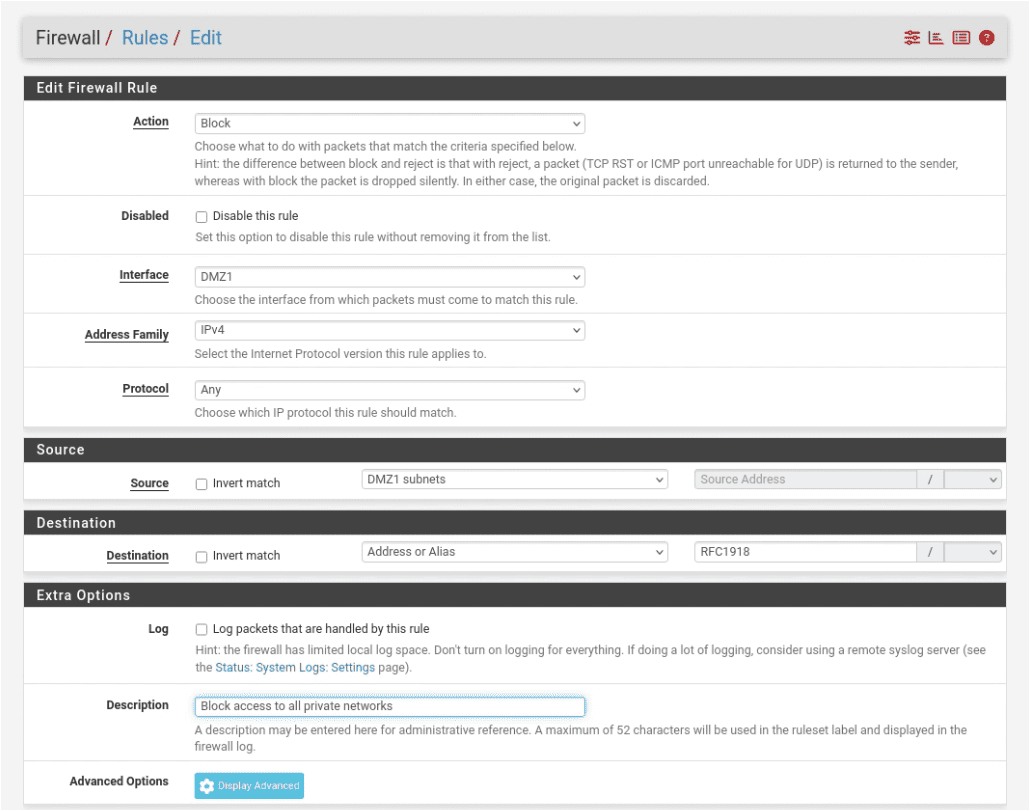Image resolution: width=1030 pixels, height=811 pixels.
Task: Enable Log packets handled by this rule
Action: pyautogui.click(x=202, y=629)
